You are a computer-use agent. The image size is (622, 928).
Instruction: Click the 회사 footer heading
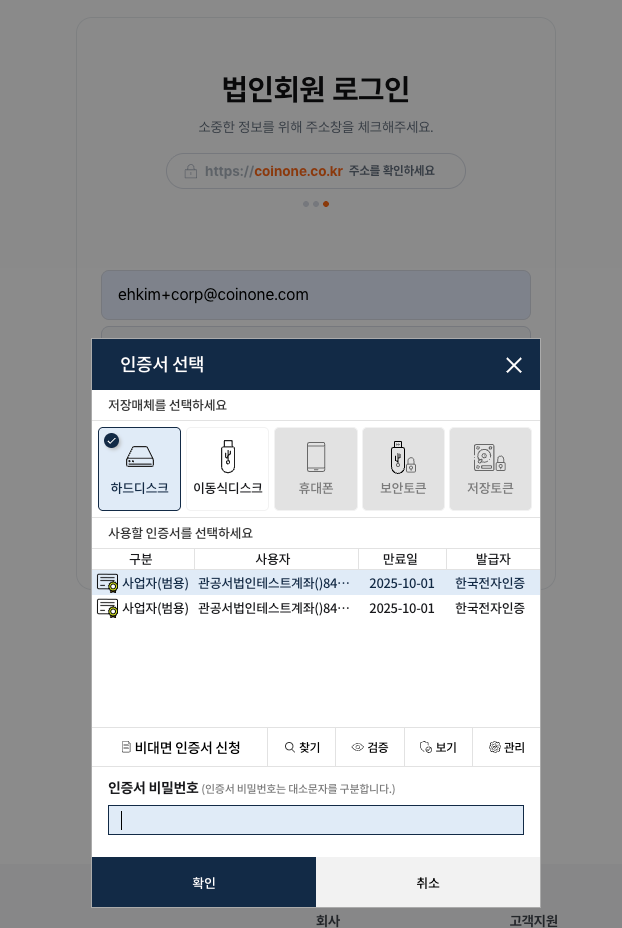tap(327, 920)
